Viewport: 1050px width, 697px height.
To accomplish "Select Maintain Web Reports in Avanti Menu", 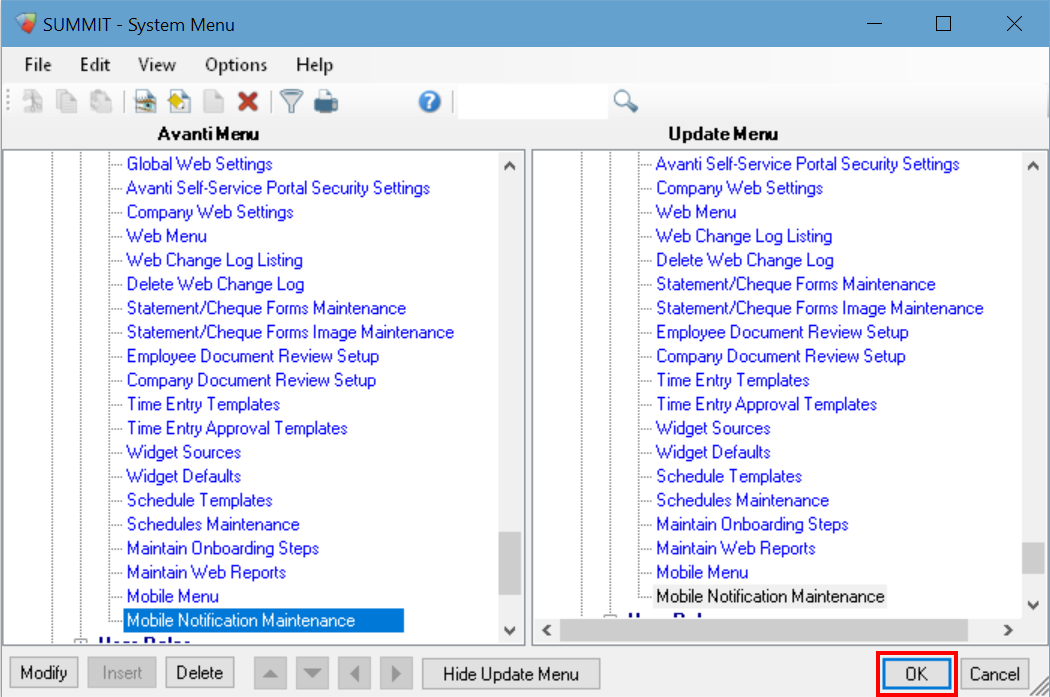I will 206,573.
